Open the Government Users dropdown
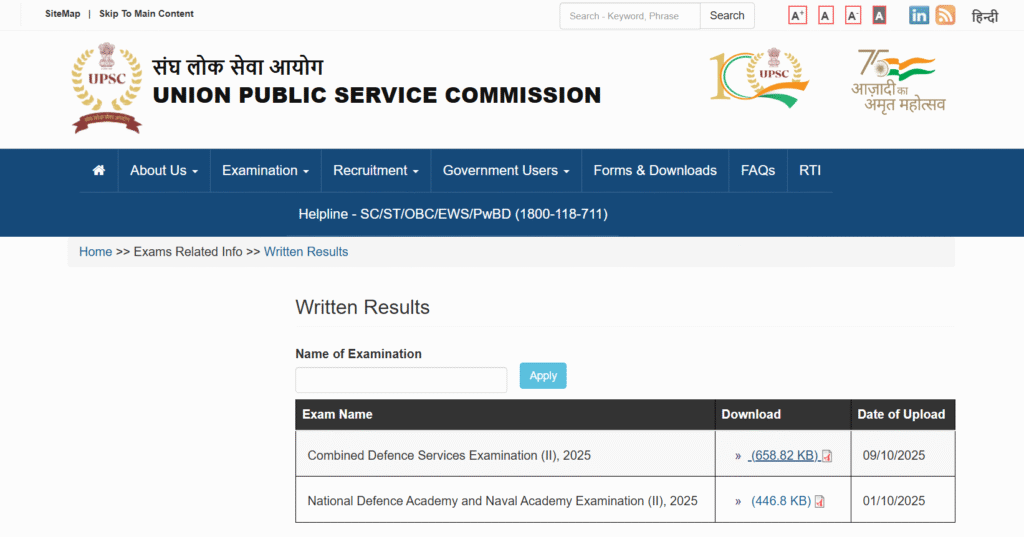The width and height of the screenshot is (1024, 537). coord(505,171)
